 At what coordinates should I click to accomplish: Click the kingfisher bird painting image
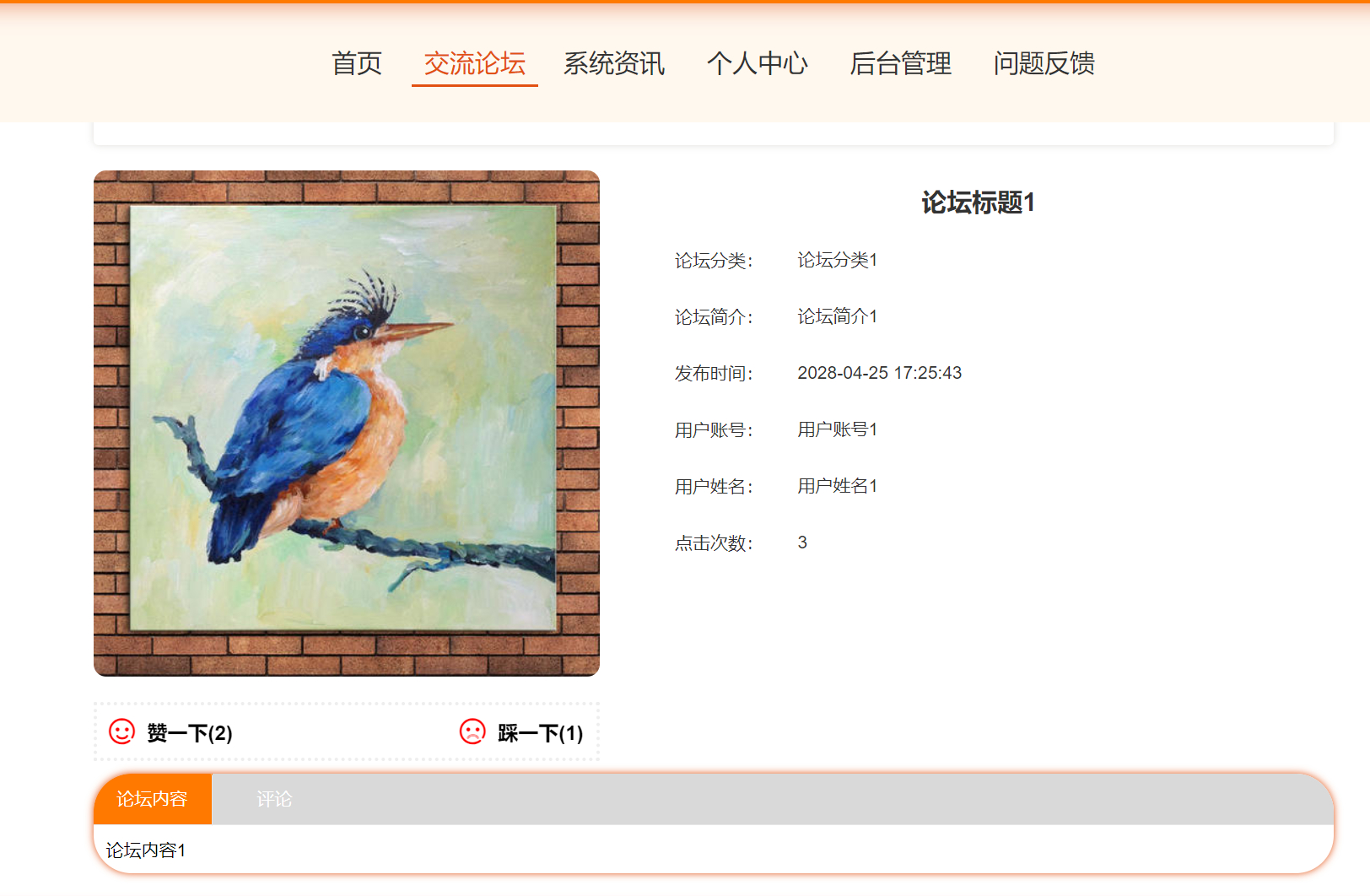click(x=347, y=424)
